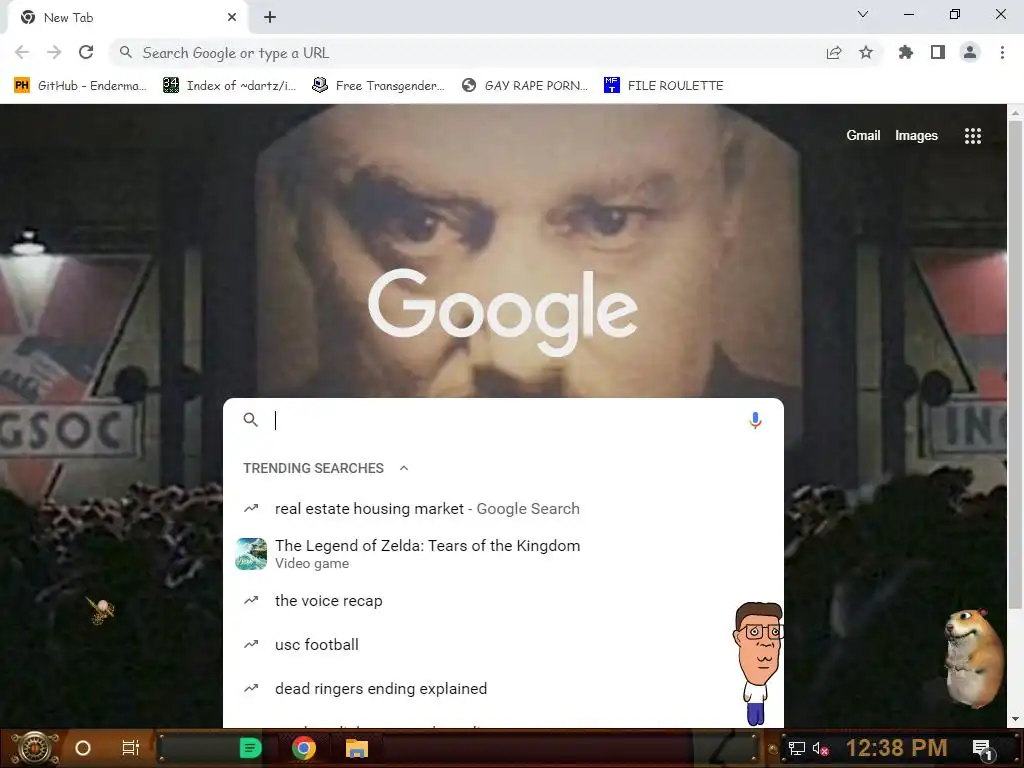Open the Google apps grid

click(x=973, y=136)
